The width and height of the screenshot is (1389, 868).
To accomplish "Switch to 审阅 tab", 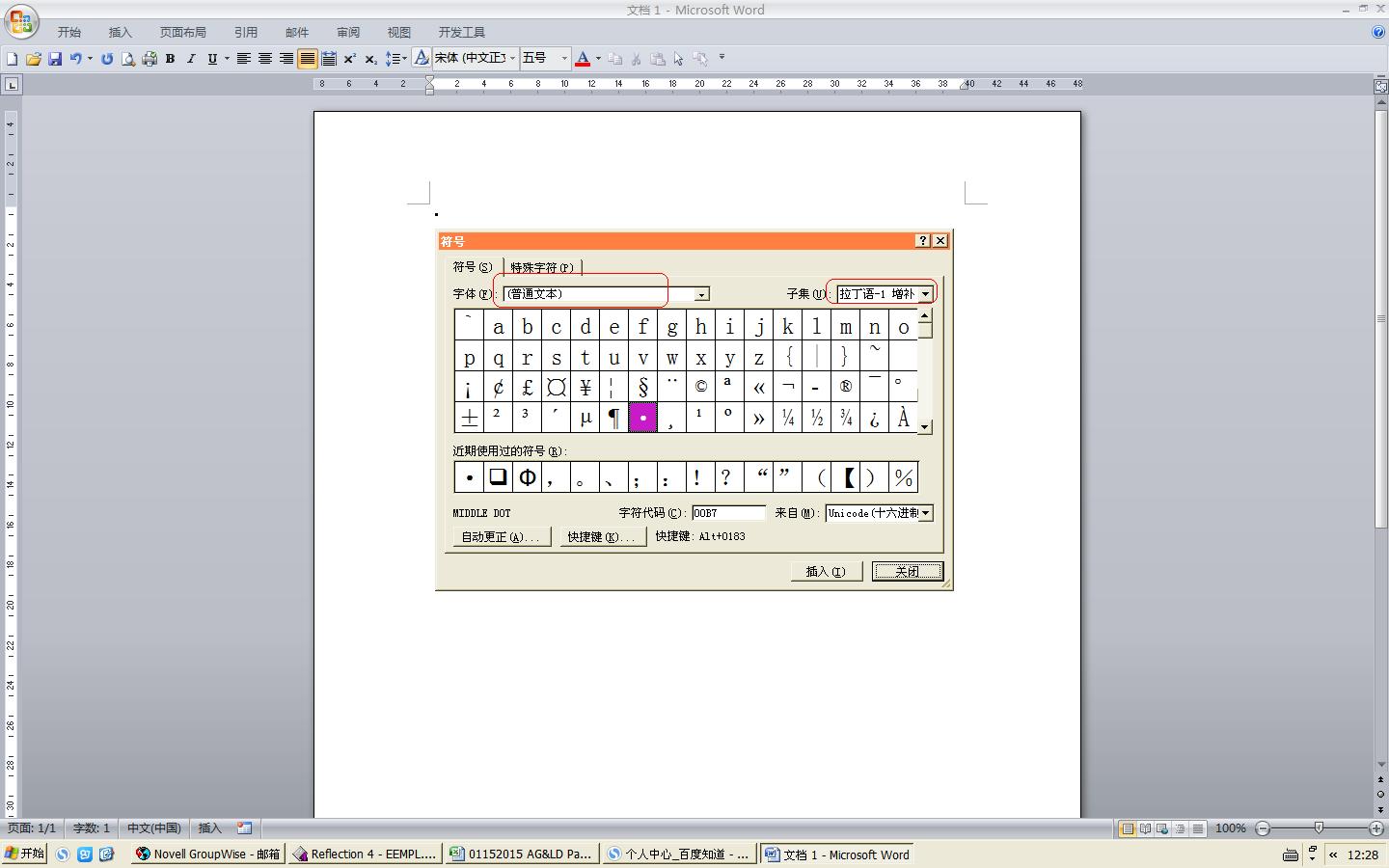I will pos(348,32).
